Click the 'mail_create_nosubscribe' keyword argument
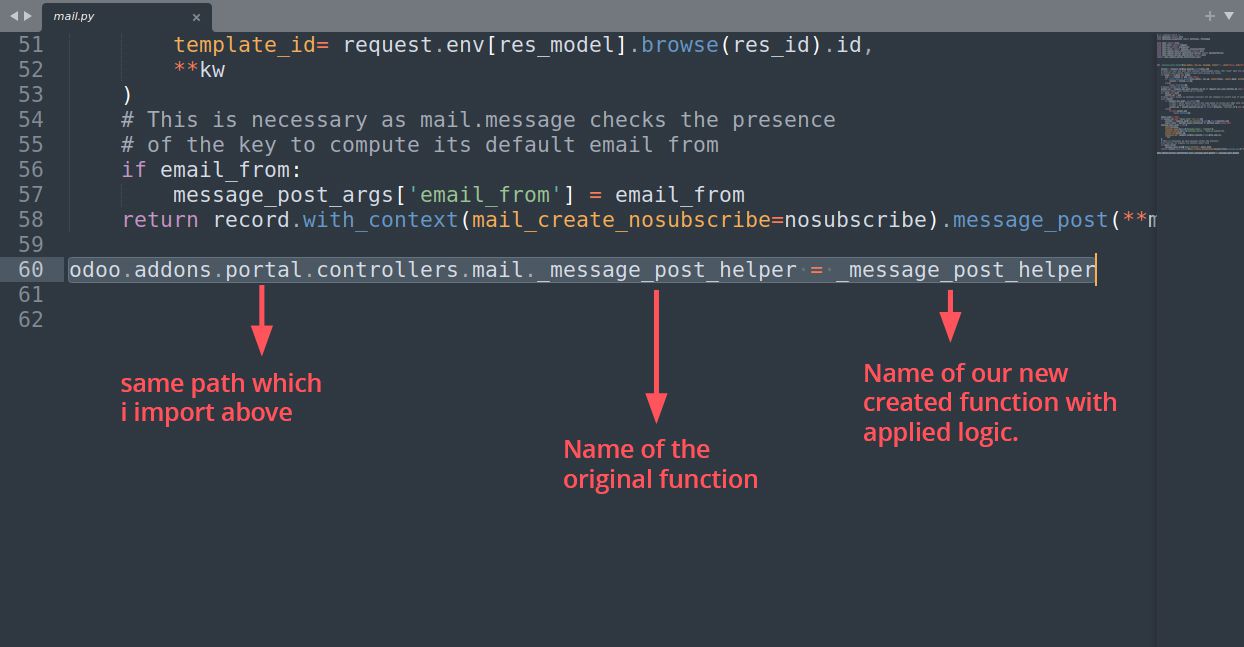Image resolution: width=1244 pixels, height=647 pixels. (622, 220)
